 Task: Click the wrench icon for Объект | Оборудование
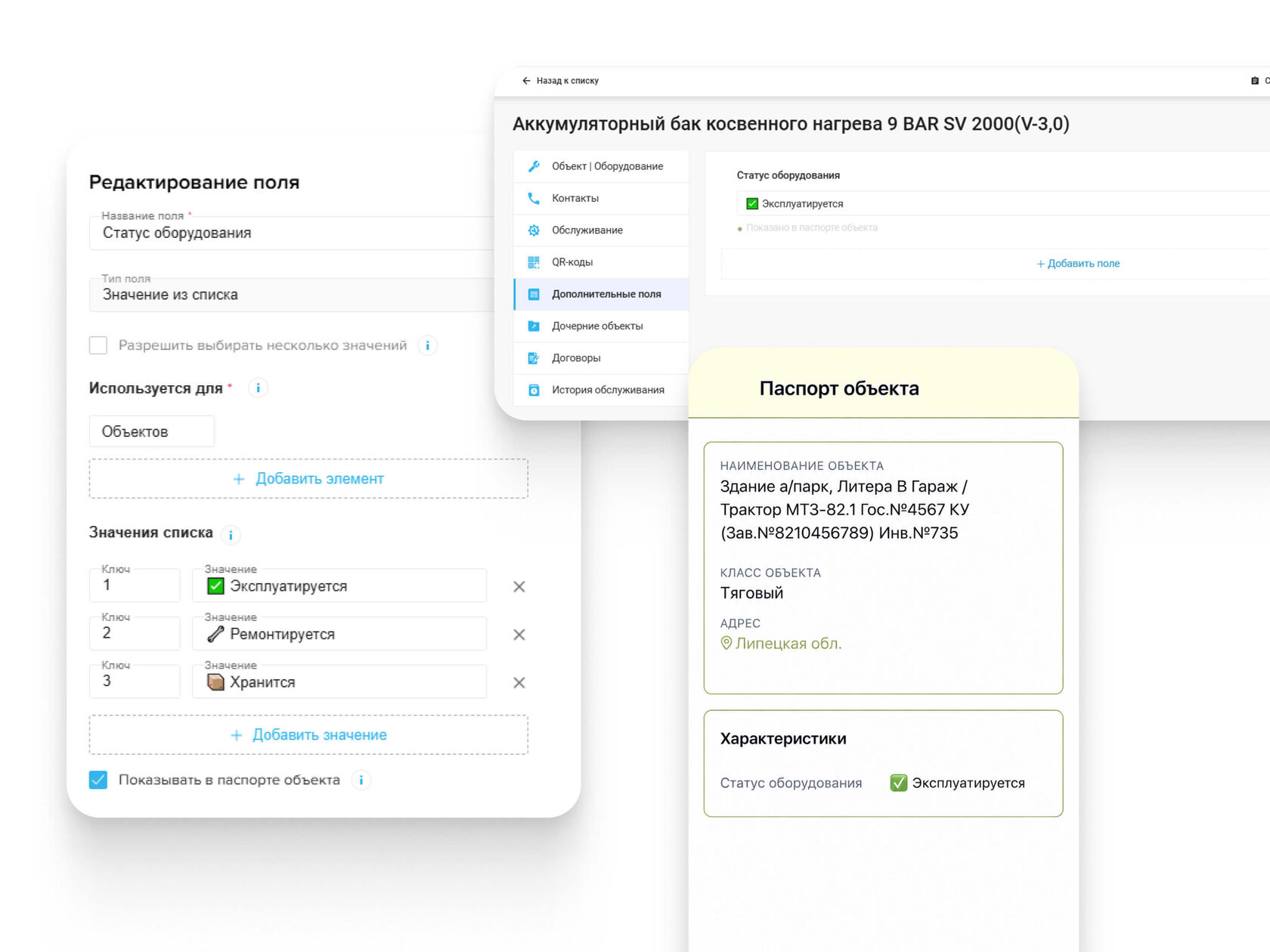534,166
